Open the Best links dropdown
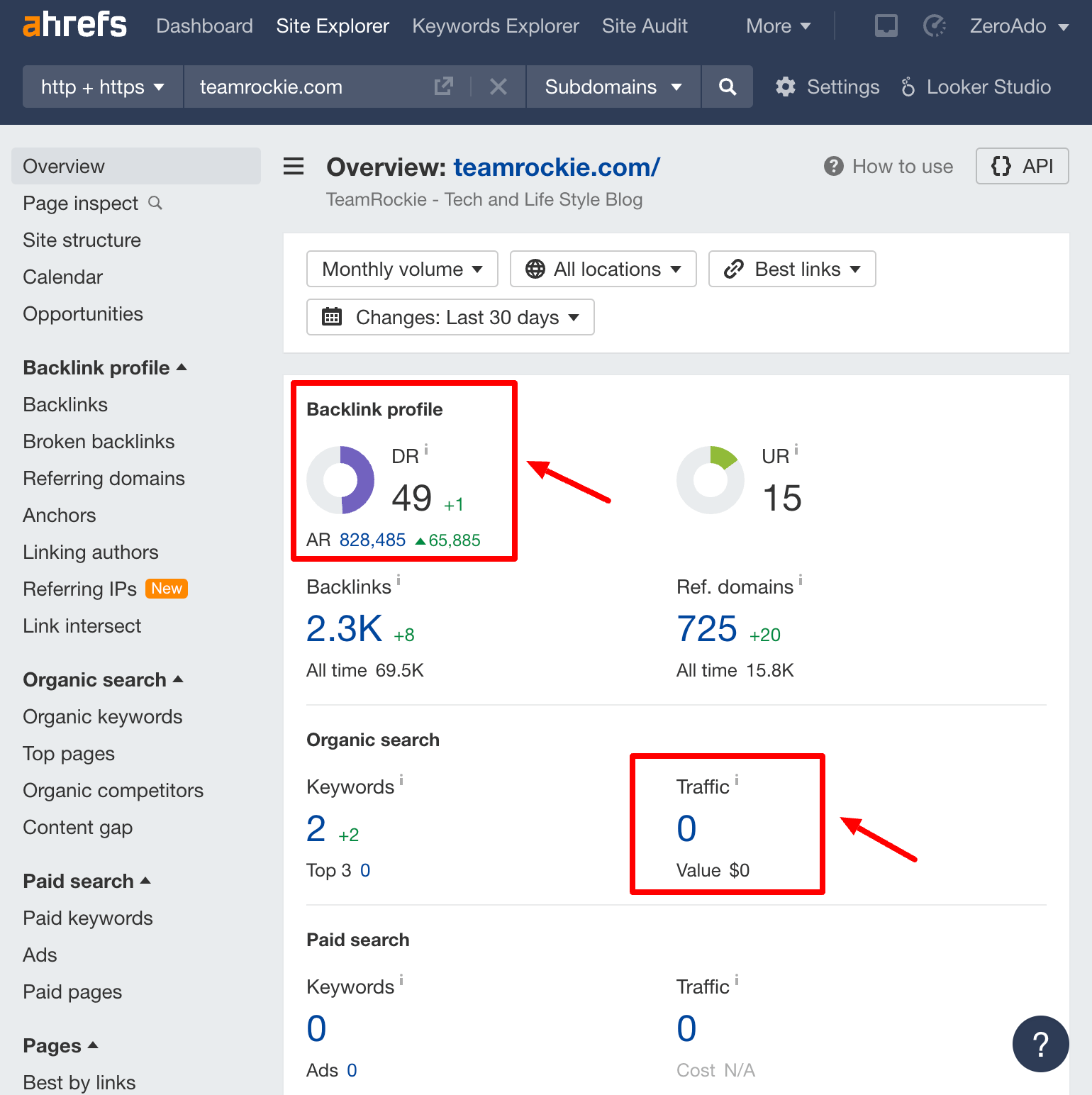The width and height of the screenshot is (1092, 1095). coord(792,269)
